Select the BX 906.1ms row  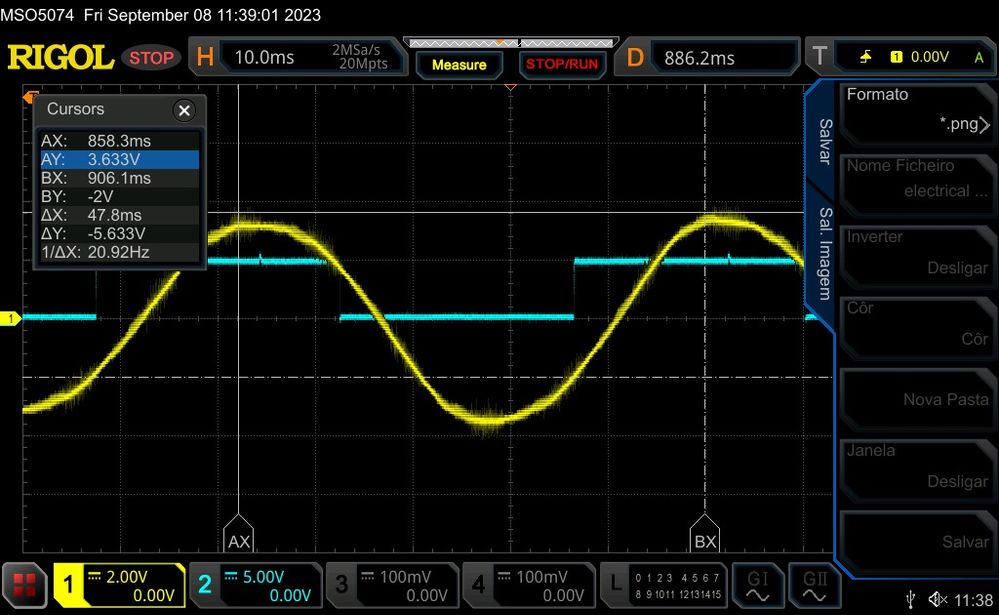120,178
